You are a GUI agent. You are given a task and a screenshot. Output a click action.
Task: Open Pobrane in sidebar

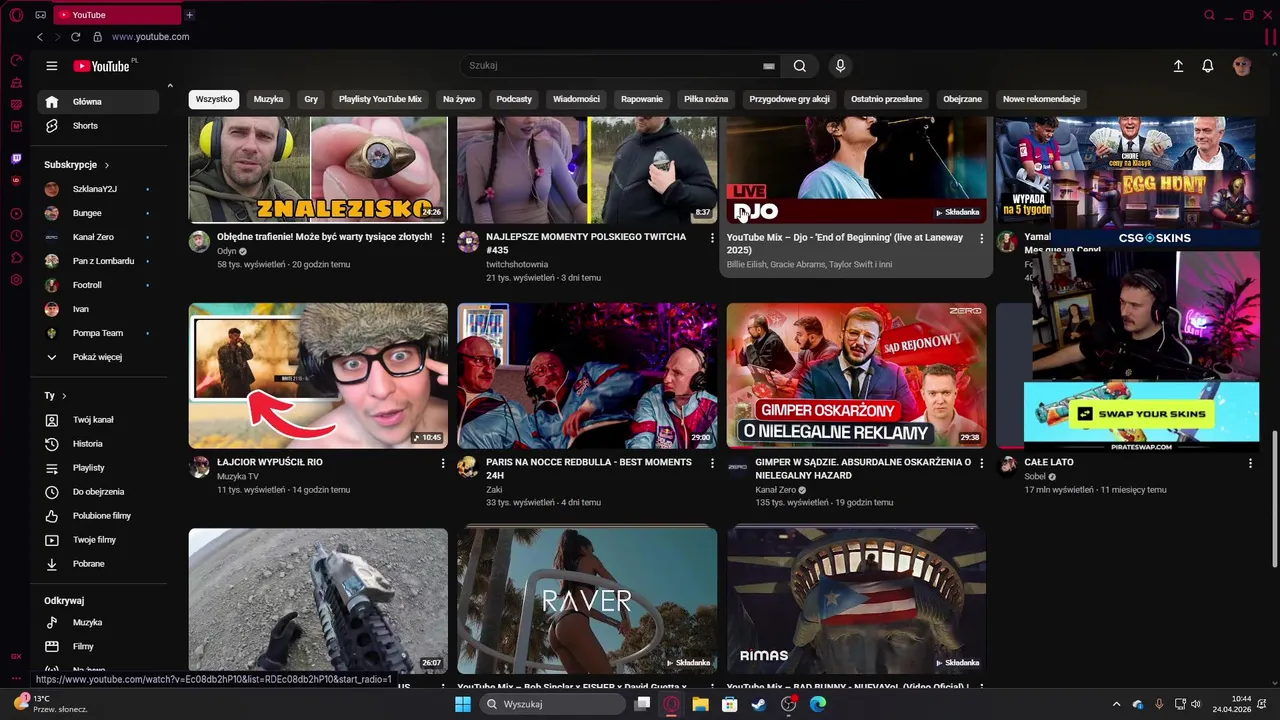pyautogui.click(x=98, y=564)
